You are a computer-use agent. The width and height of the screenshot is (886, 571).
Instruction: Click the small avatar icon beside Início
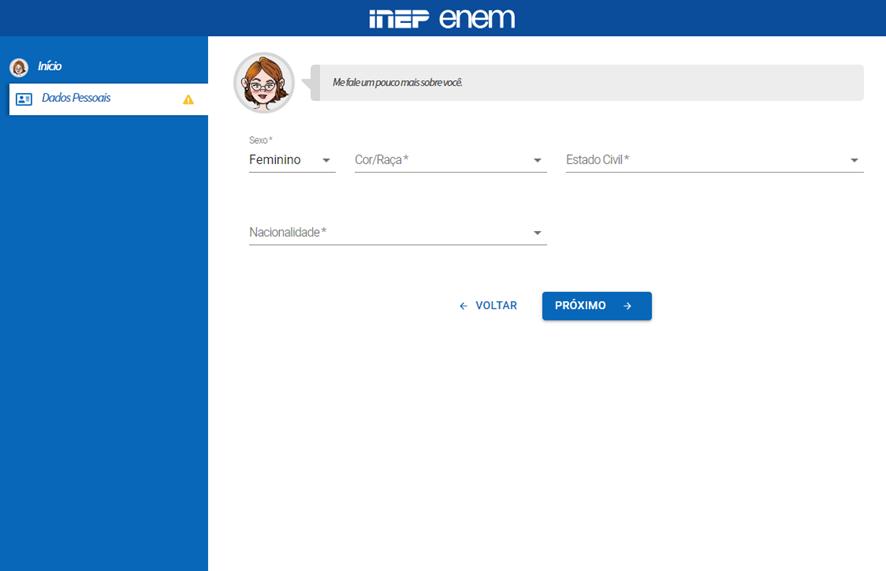click(19, 67)
